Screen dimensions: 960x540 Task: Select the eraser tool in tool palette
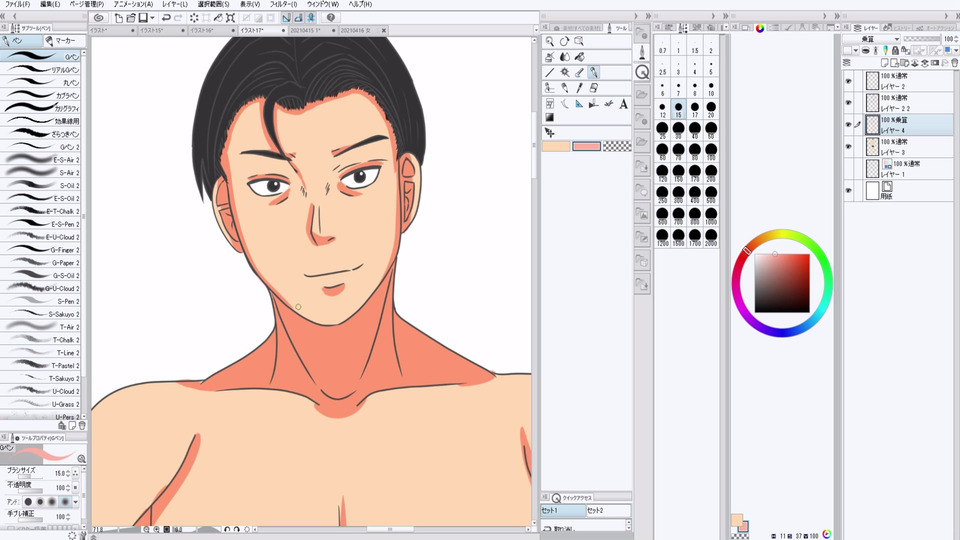coord(593,88)
